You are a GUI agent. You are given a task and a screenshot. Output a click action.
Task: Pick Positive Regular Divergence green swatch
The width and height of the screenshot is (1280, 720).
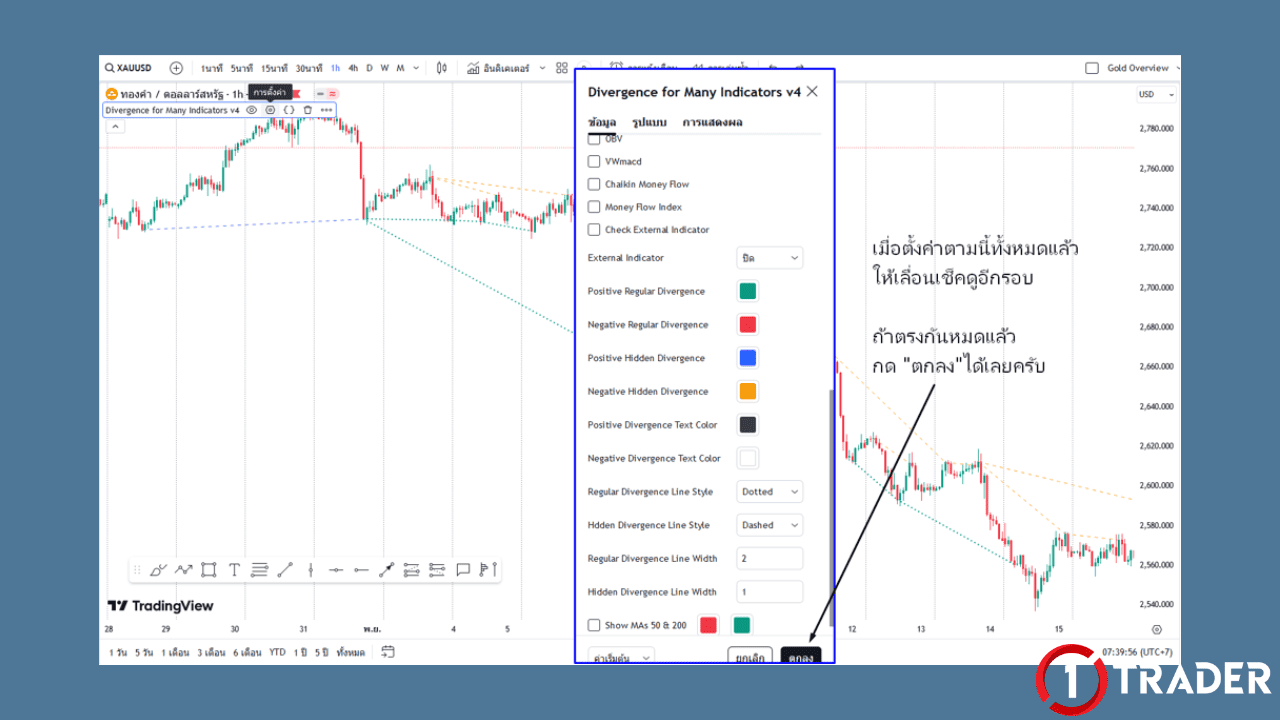747,291
